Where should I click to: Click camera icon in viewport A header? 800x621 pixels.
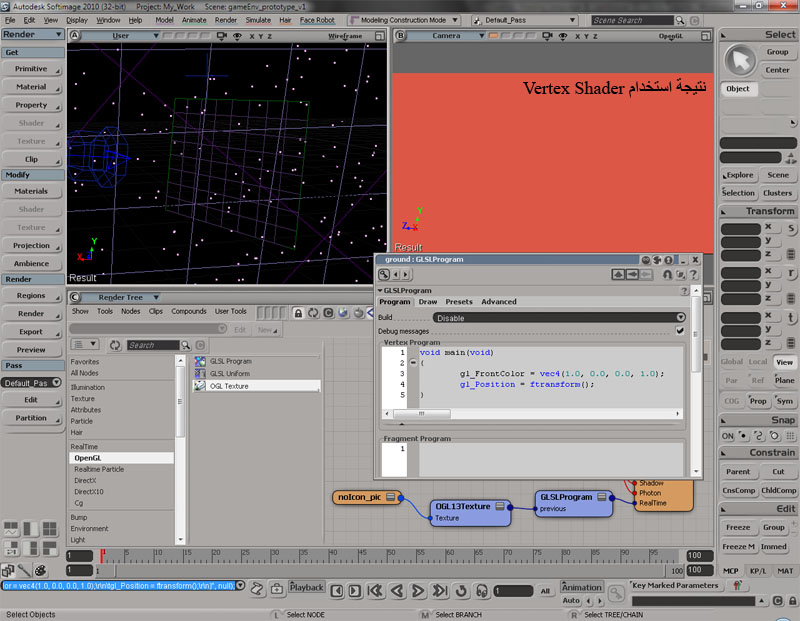[222, 36]
